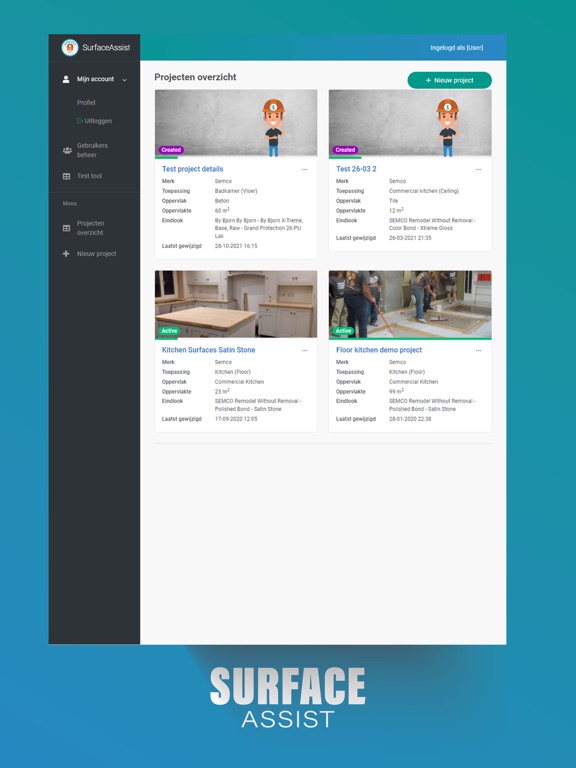Open the Test project details project link
This screenshot has height=768, width=576.
click(192, 169)
